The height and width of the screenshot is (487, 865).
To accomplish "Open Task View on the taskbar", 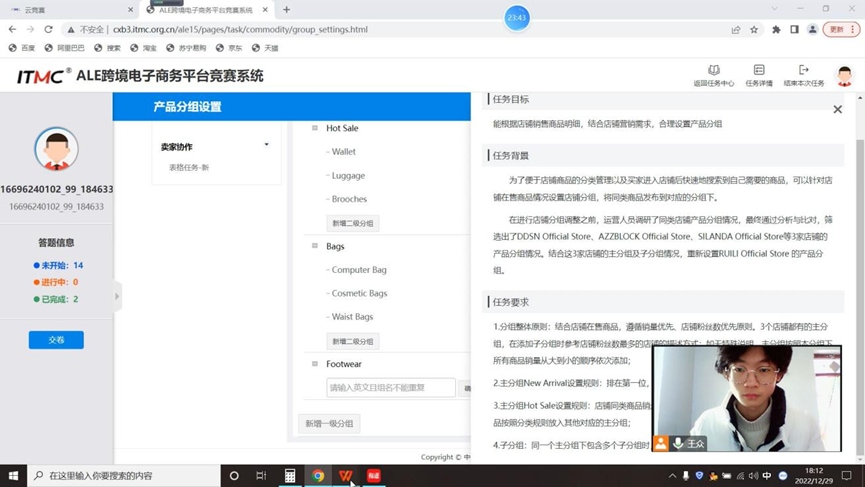I will [261, 475].
